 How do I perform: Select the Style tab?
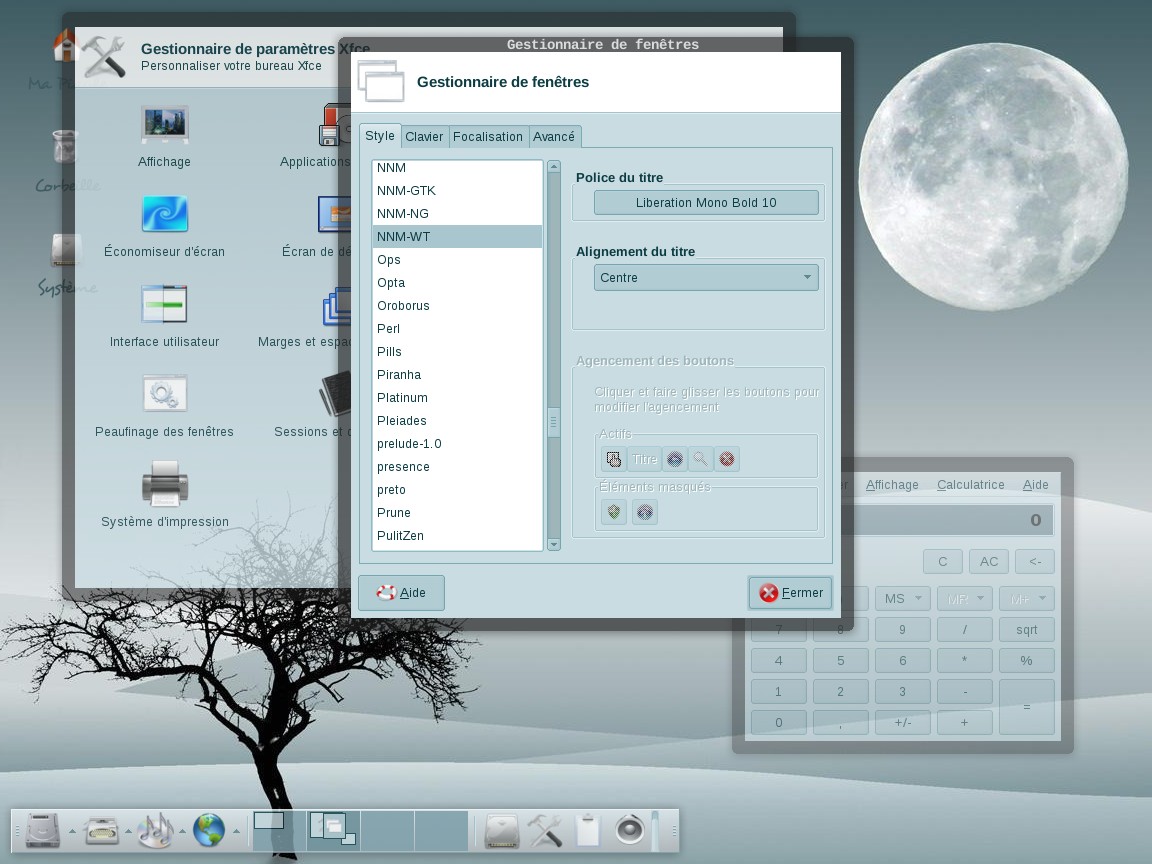380,136
